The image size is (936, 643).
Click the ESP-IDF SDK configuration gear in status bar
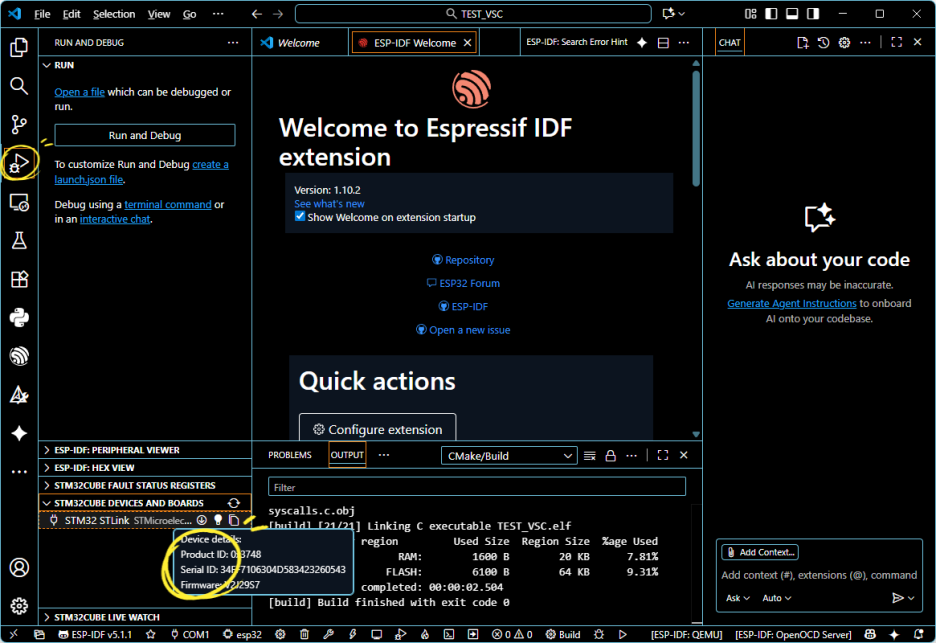click(x=280, y=634)
